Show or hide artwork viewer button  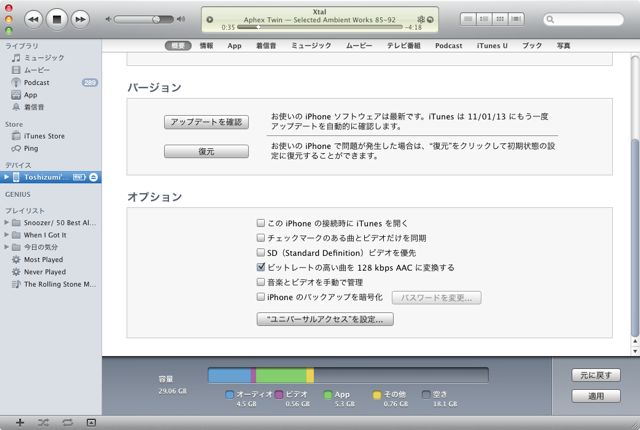point(91,423)
